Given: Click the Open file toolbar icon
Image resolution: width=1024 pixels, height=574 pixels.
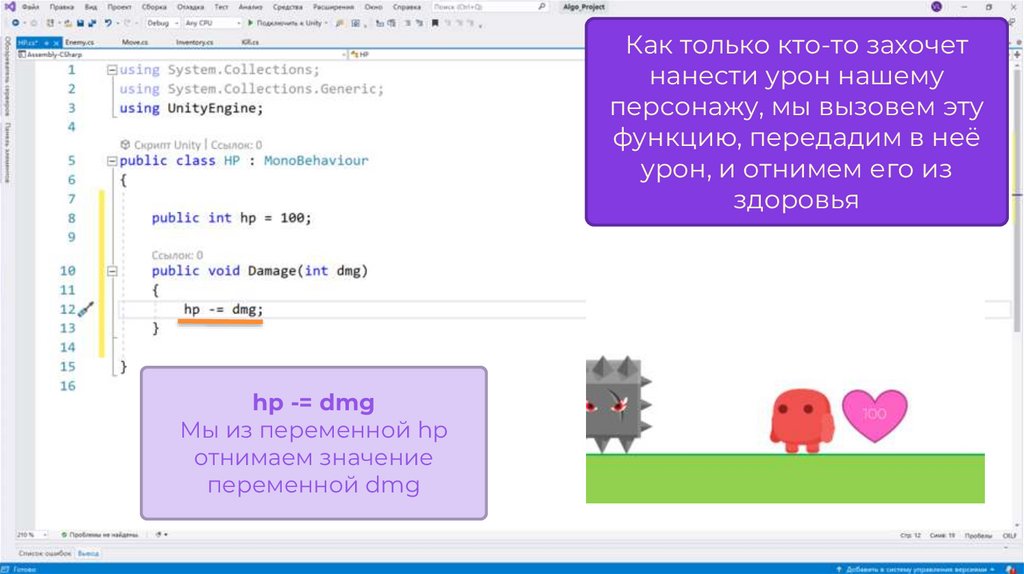Looking at the screenshot, I should [x=67, y=23].
